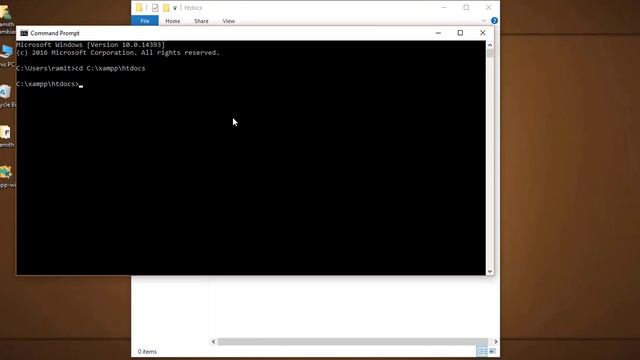640x360 pixels.
Task: Click the 'cd C:\xampp\htdocs' command text
Action: 110,68
